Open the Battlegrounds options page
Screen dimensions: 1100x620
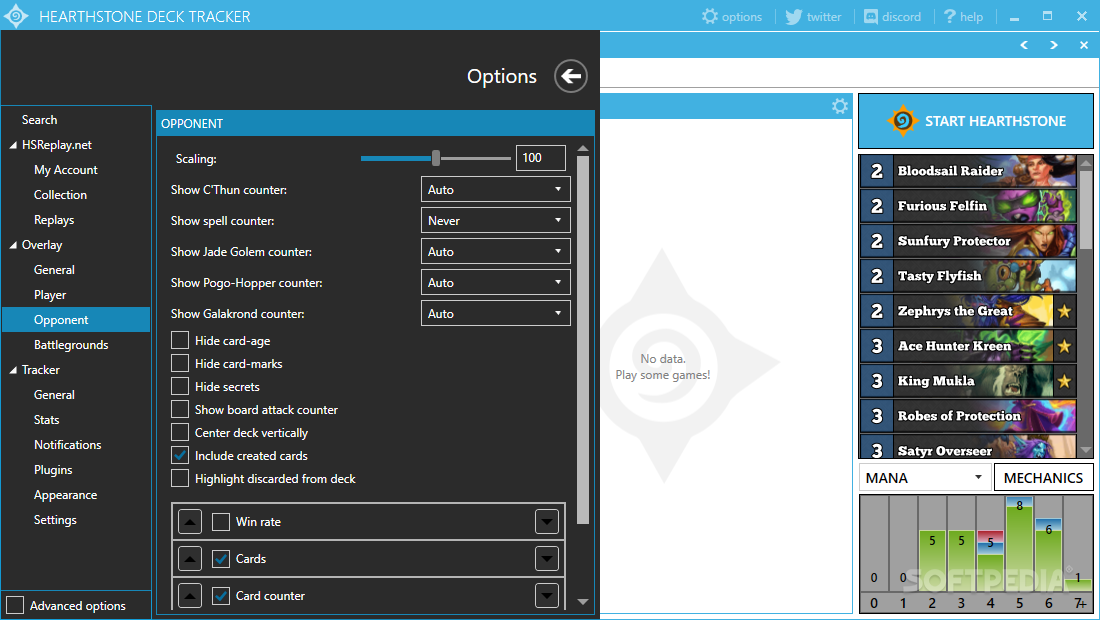point(71,345)
